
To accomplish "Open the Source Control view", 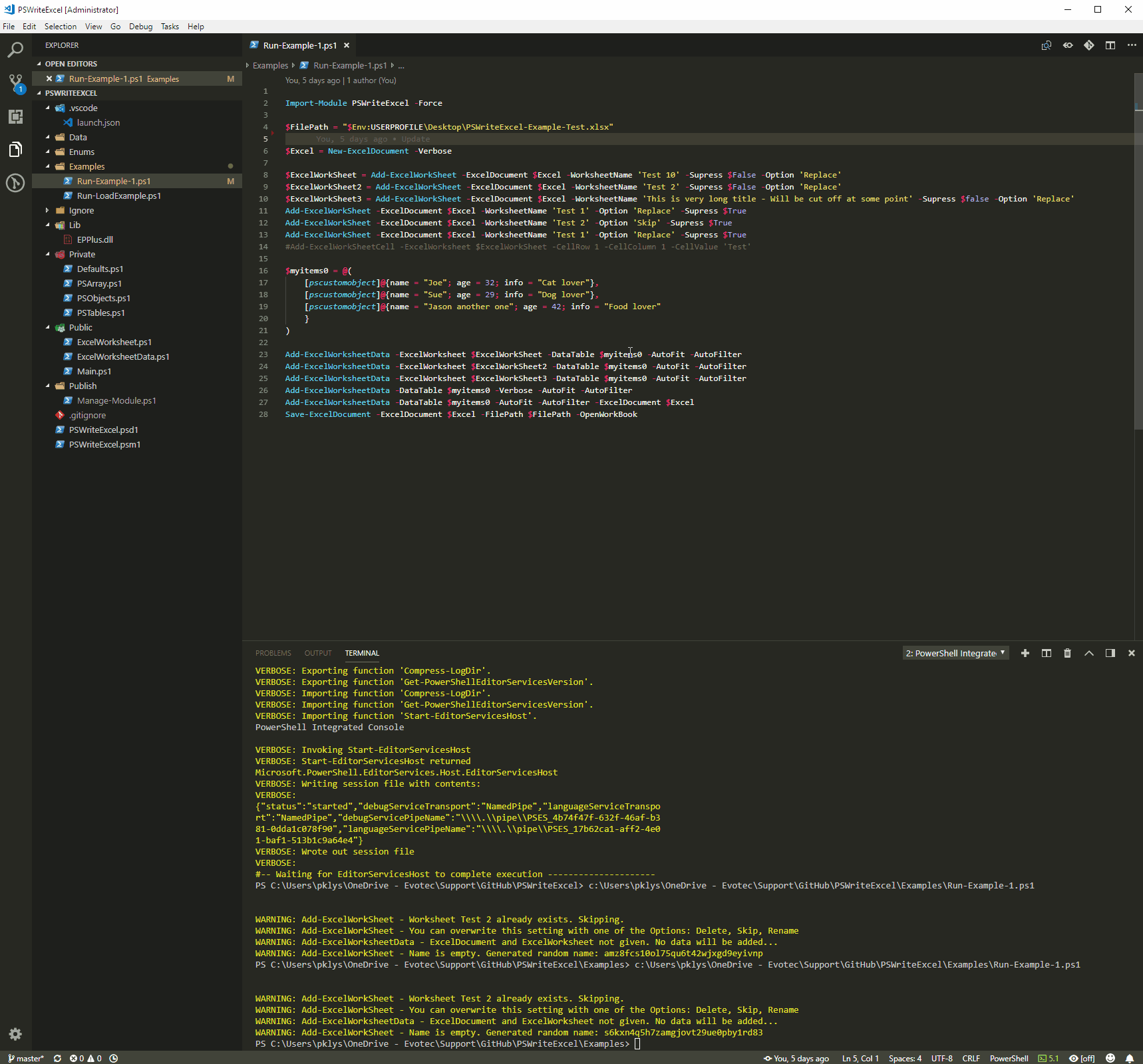I will [x=15, y=83].
